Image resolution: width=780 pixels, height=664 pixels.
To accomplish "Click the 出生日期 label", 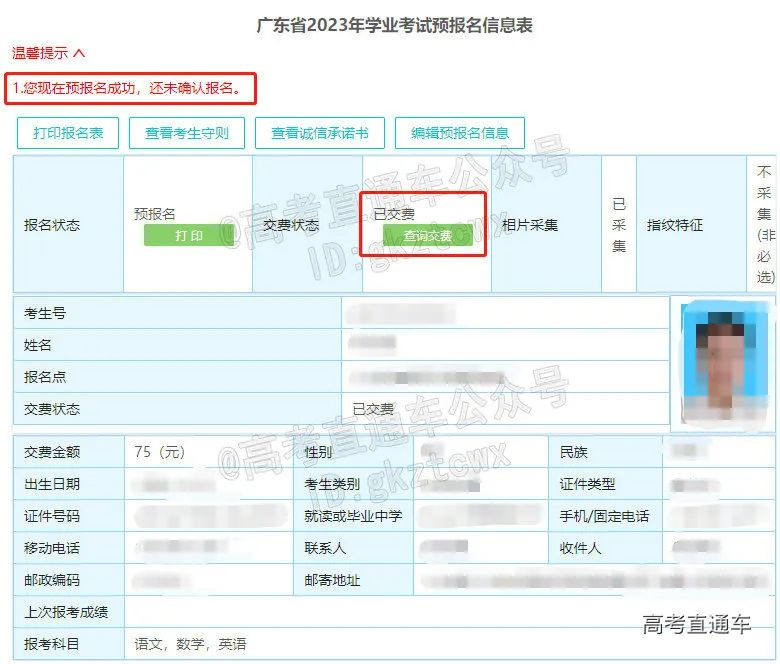I will tap(52, 484).
